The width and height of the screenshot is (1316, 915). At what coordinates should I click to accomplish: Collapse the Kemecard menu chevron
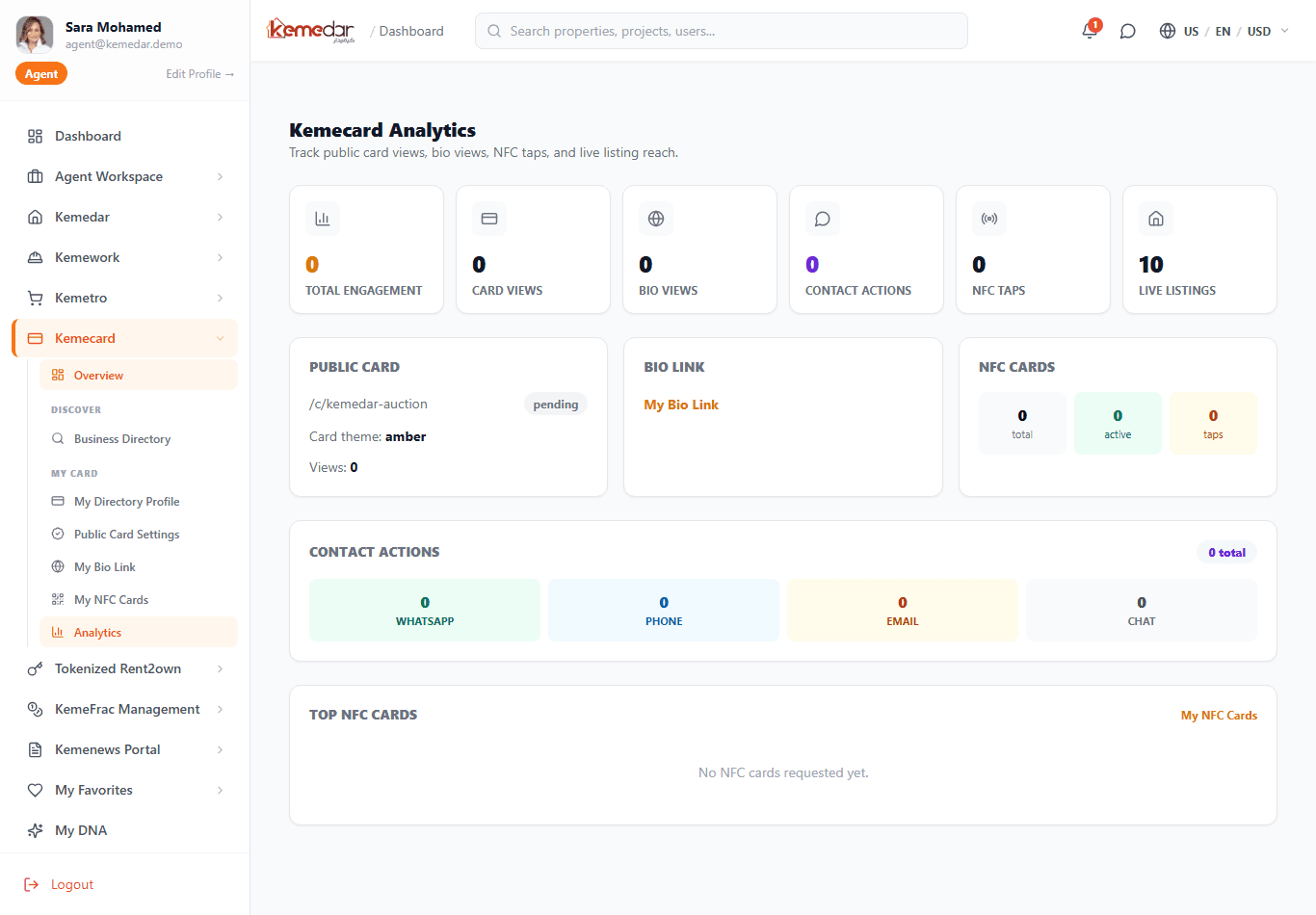coord(221,338)
